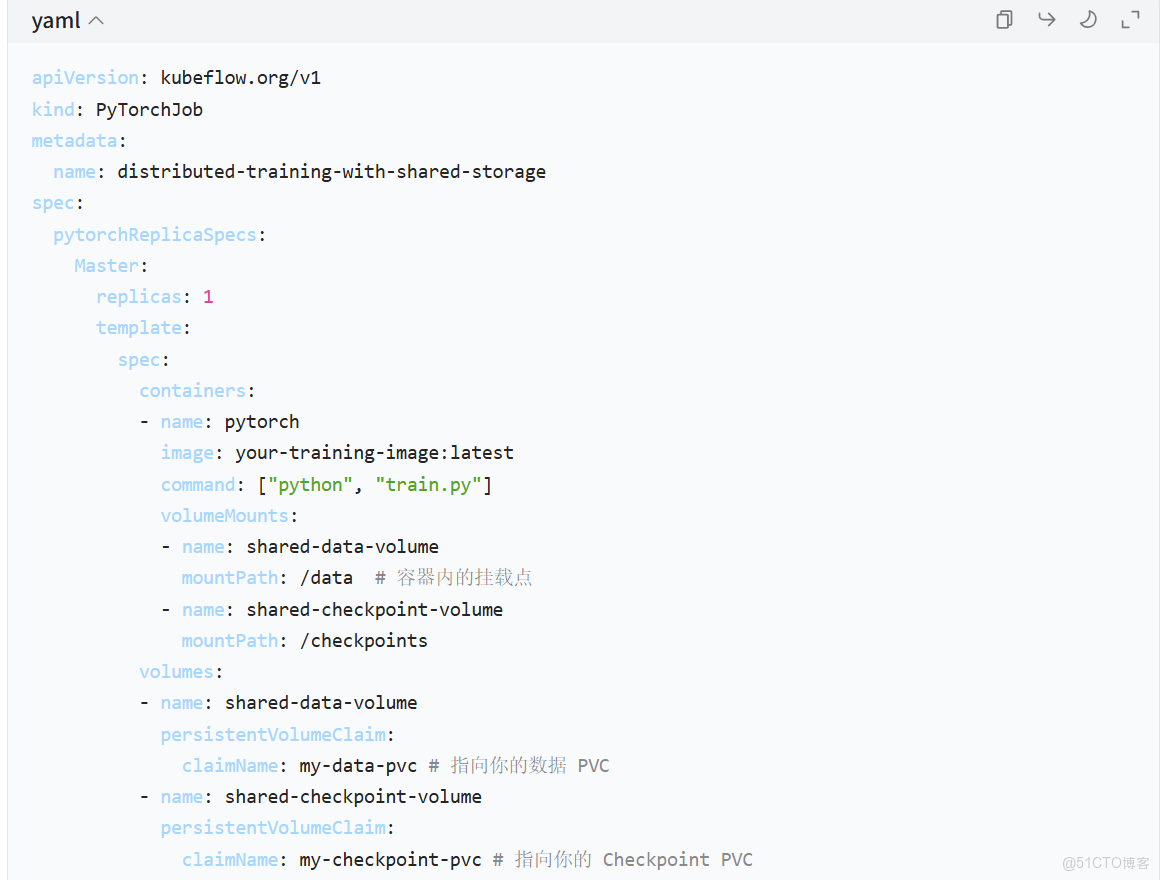Click the PyTorchJob kind value

(x=149, y=109)
